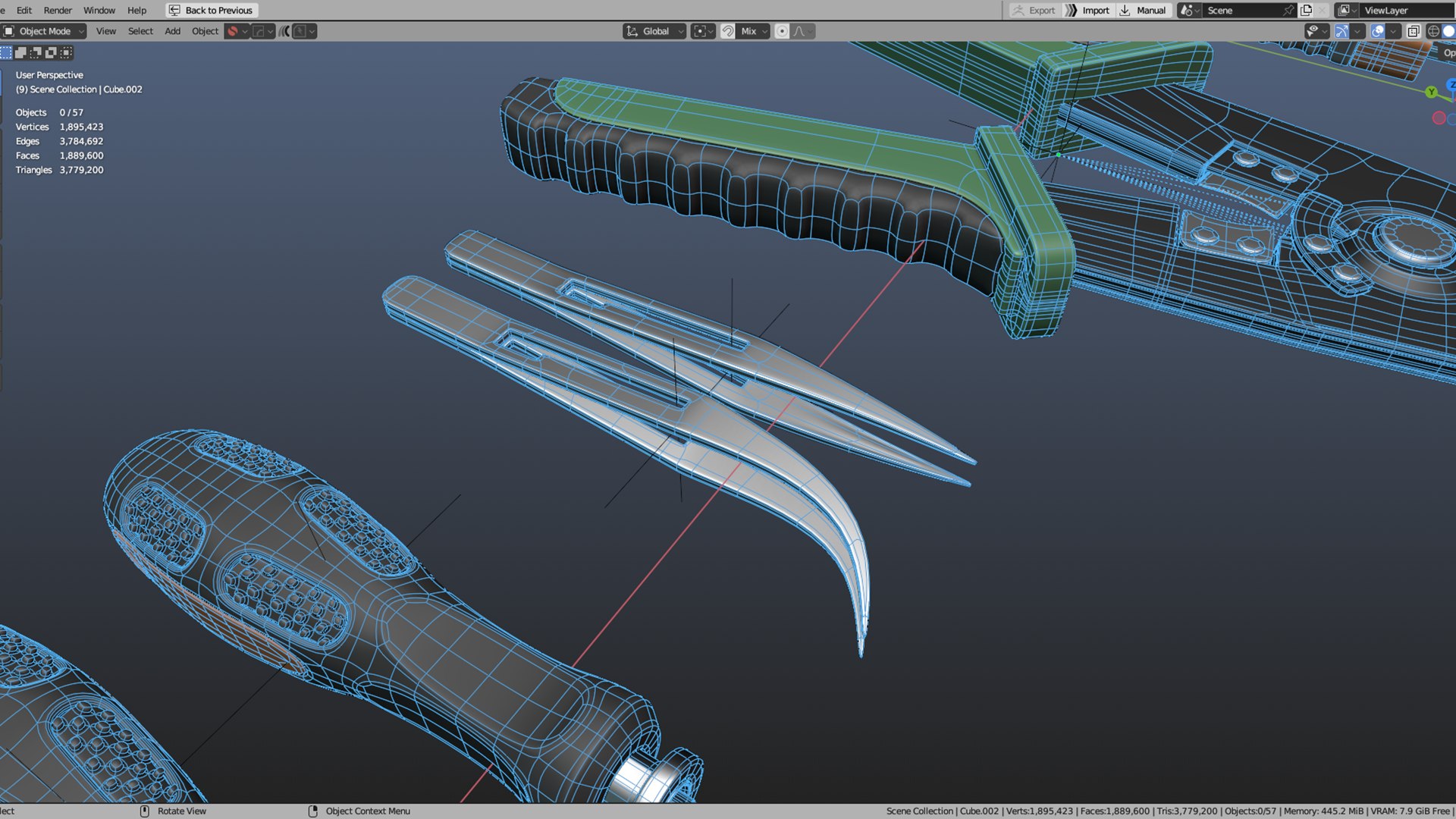Screen dimensions: 1456x819
Task: Pick the Invert selection mode icon
Action: [x=51, y=52]
